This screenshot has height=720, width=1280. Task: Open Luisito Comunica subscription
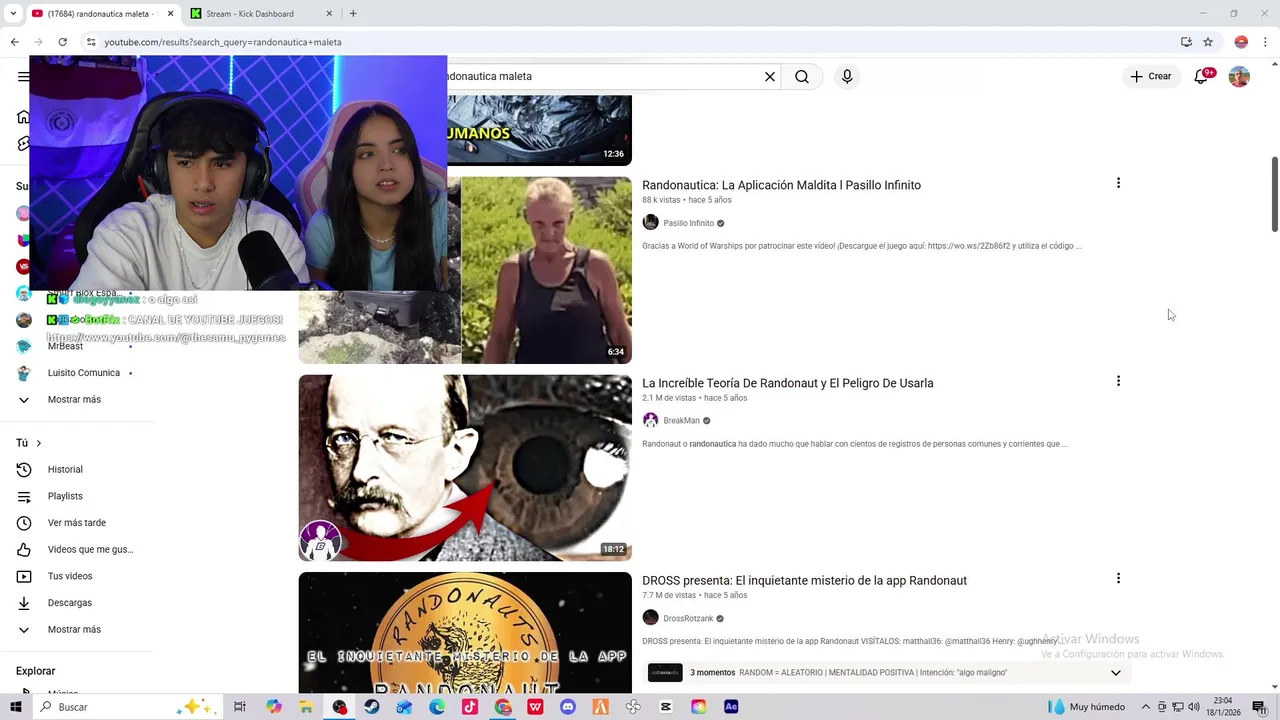pyautogui.click(x=84, y=373)
